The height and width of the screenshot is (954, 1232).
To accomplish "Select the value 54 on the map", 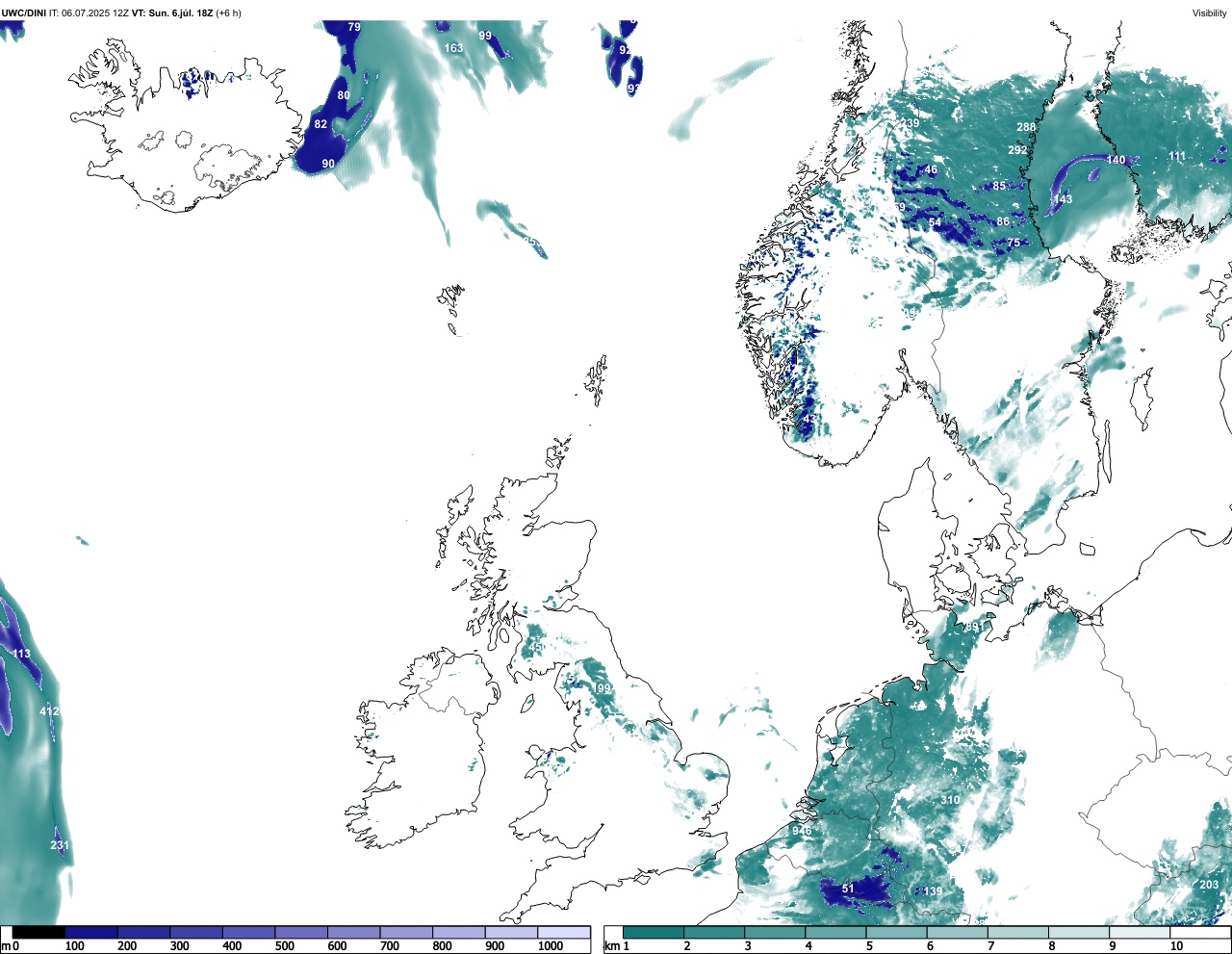I will (935, 223).
